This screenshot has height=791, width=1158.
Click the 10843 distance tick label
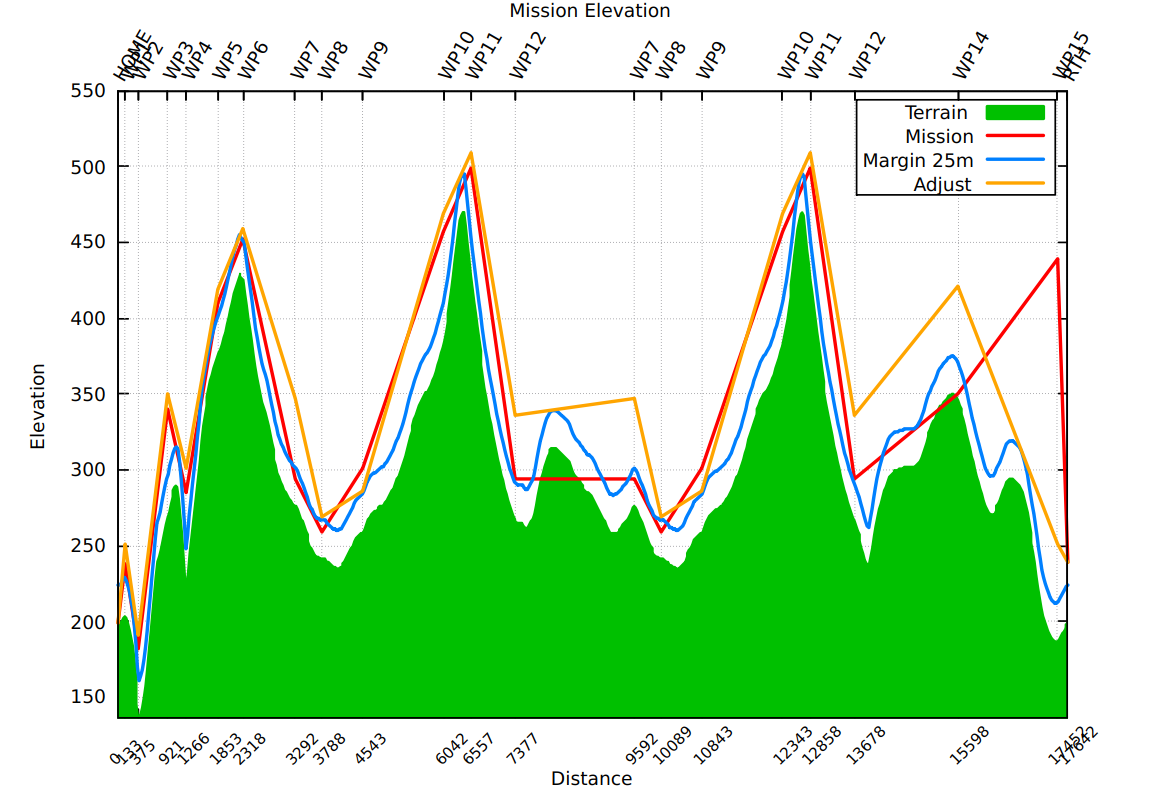pyautogui.click(x=713, y=745)
